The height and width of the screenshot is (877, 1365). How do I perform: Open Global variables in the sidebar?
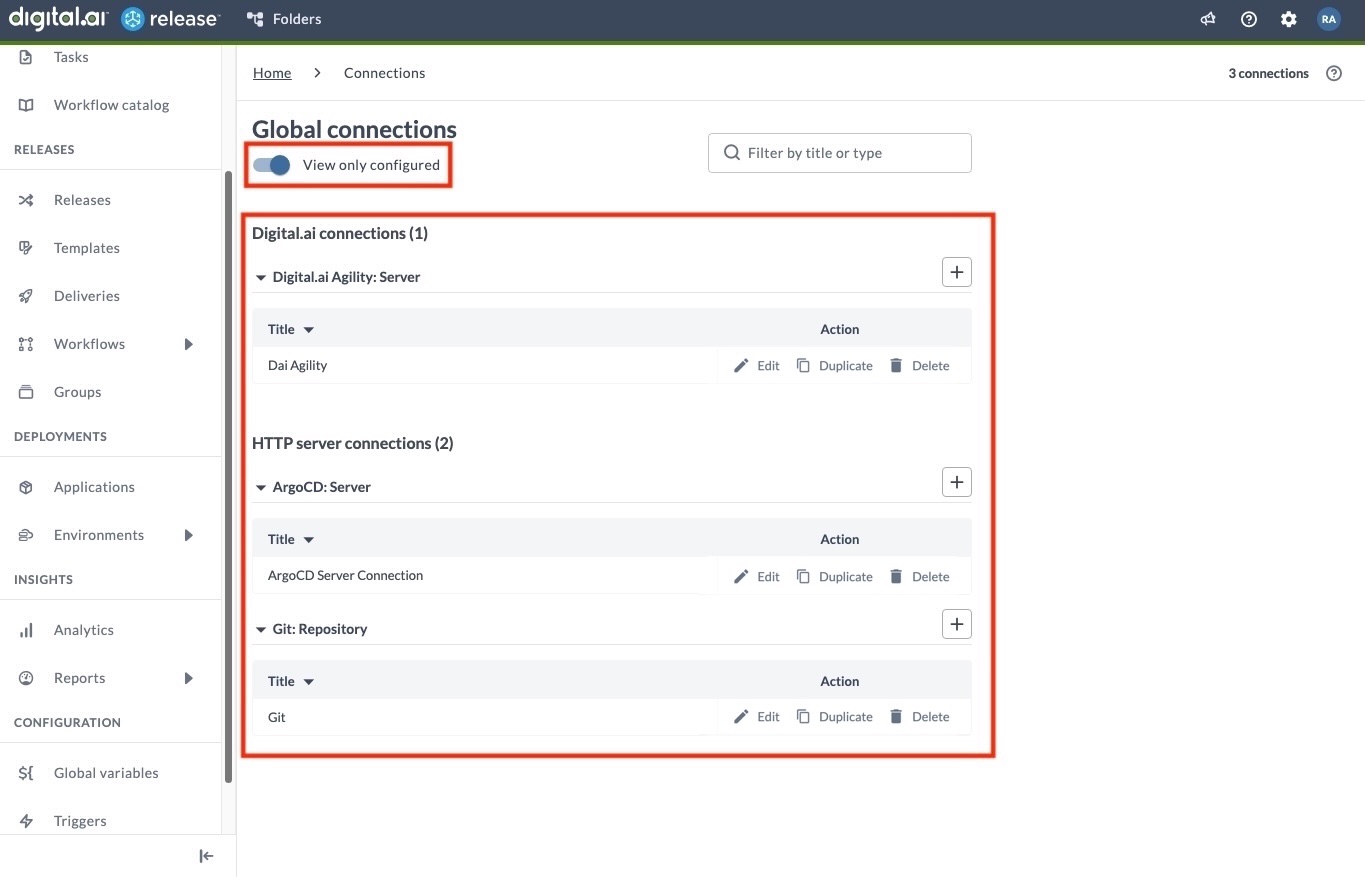pyautogui.click(x=106, y=773)
